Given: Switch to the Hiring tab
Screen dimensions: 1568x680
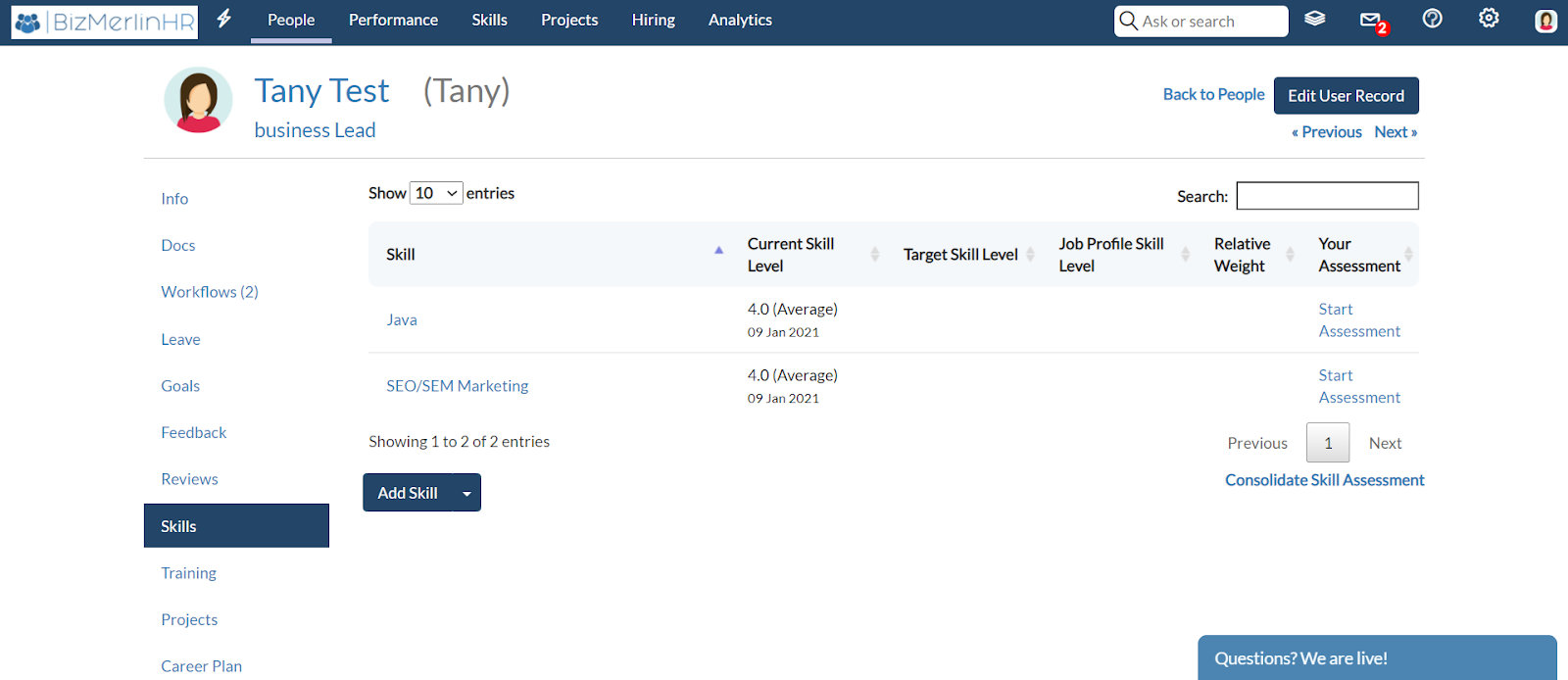Looking at the screenshot, I should tap(654, 20).
